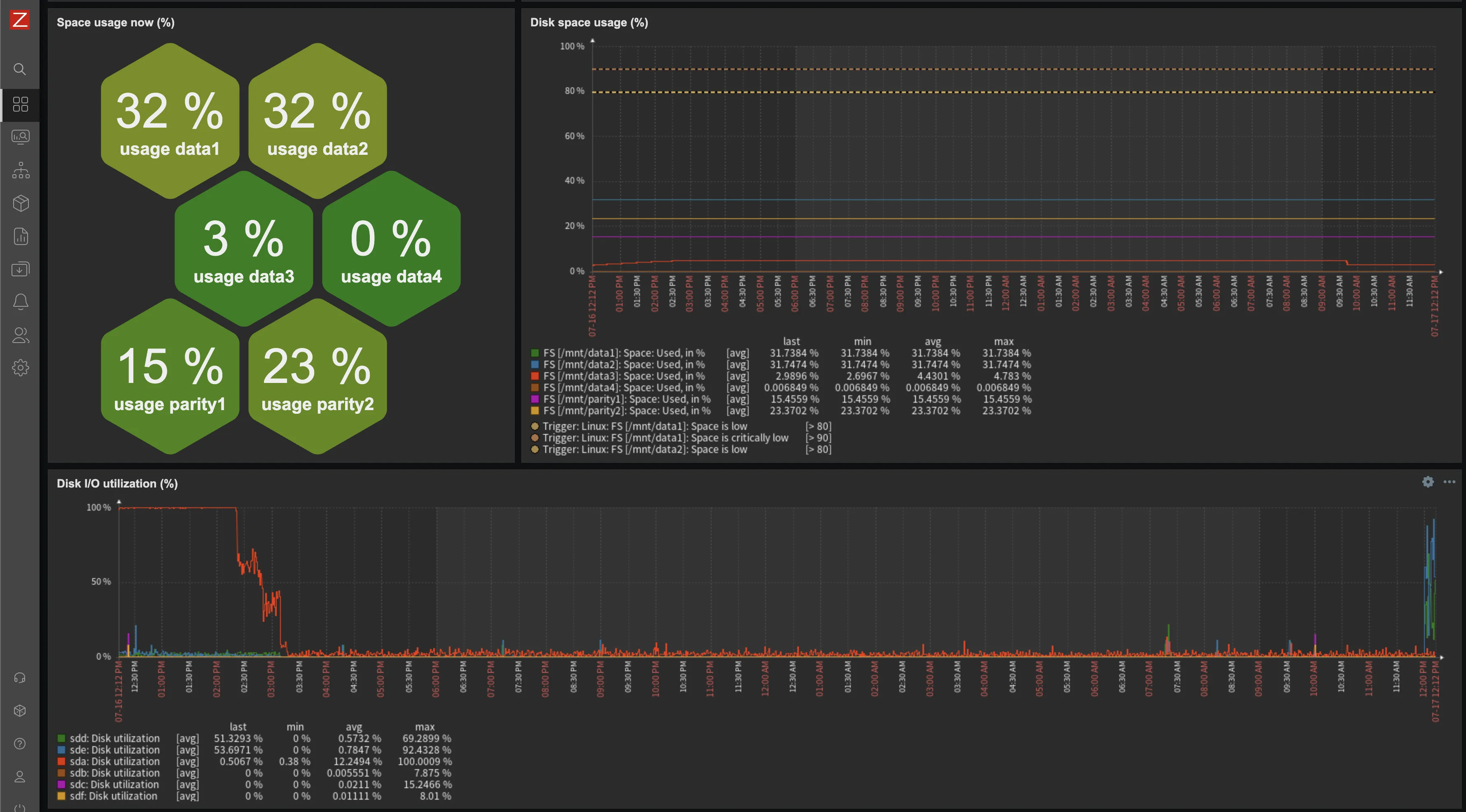
Task: Open the Alerts bell icon
Action: 21,301
